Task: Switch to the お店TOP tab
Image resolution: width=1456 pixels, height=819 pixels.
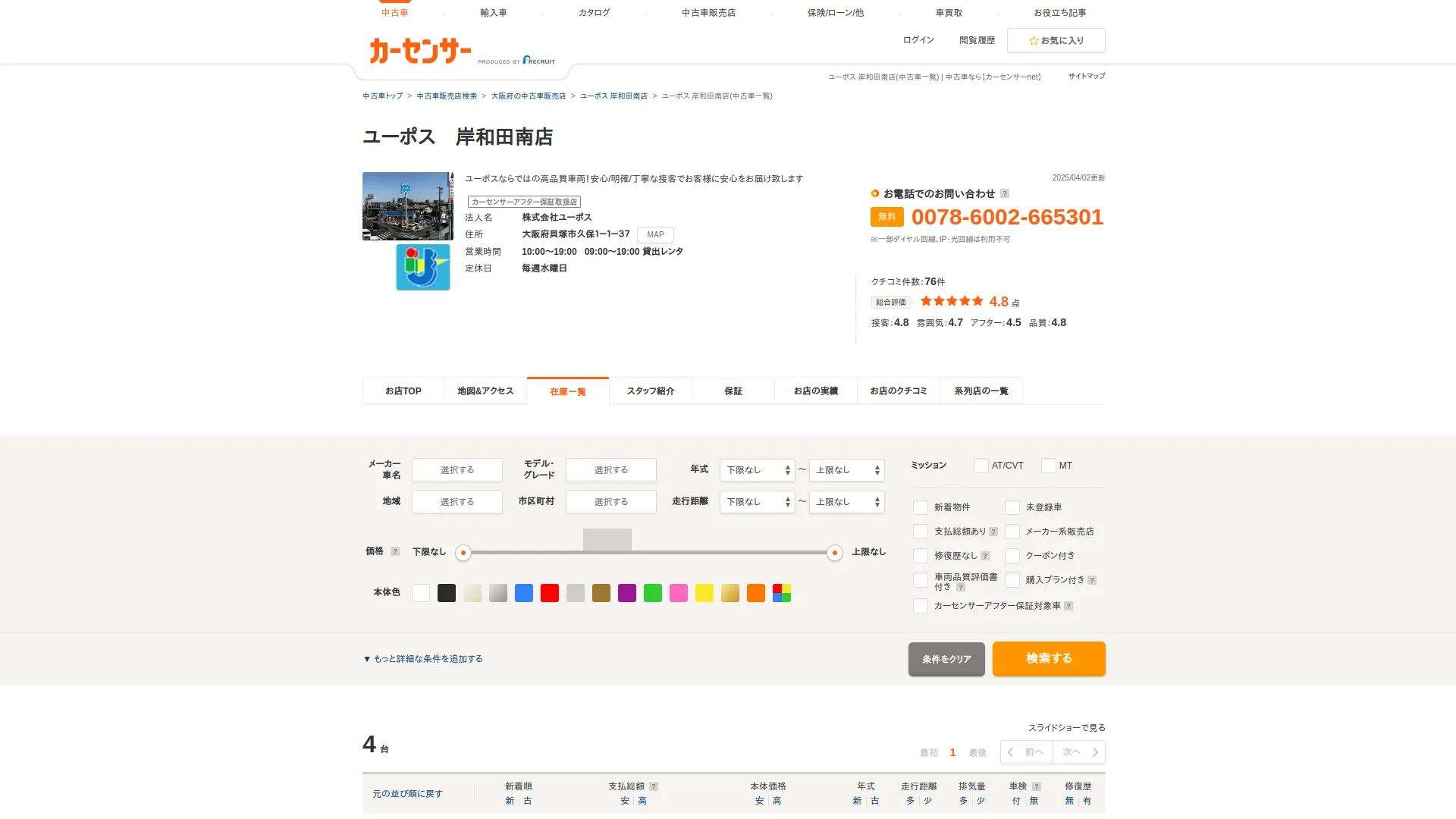Action: pos(403,391)
